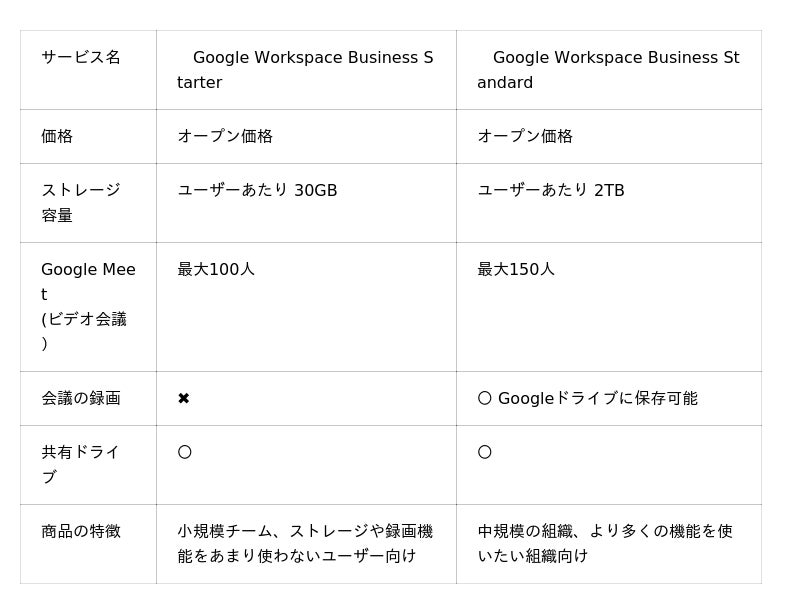Click the 共有ドライブ circle in the Starter column

tap(185, 452)
